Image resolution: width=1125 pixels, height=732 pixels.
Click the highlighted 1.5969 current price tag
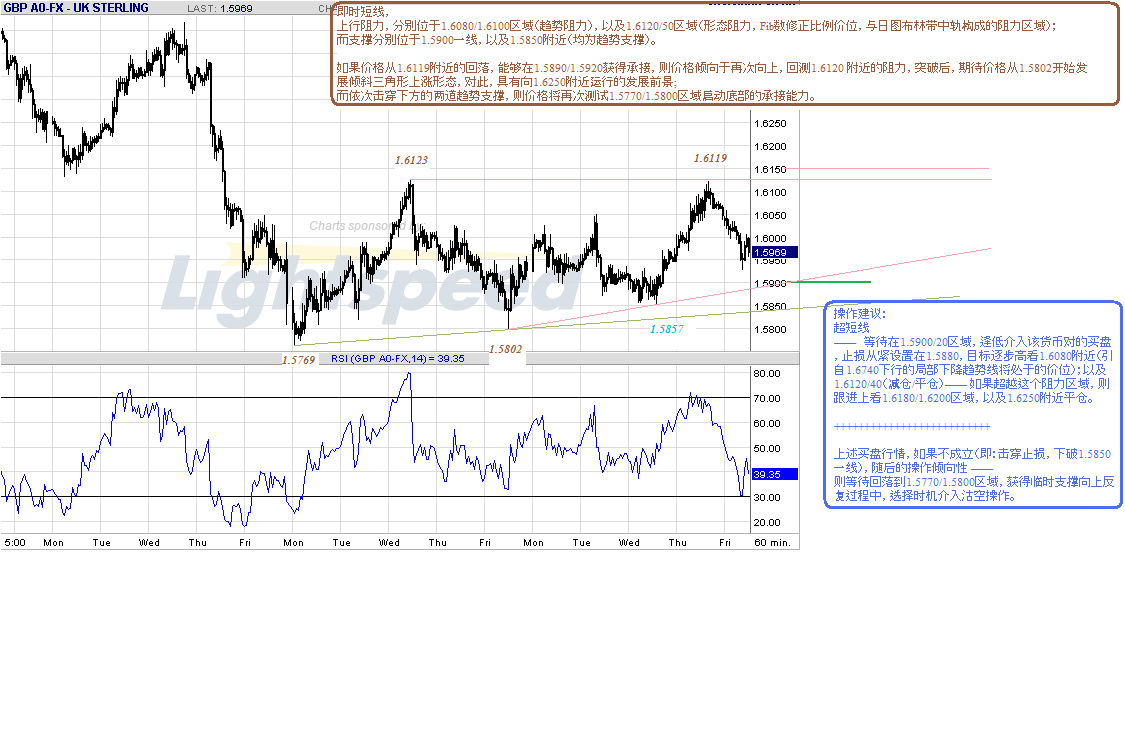coord(774,253)
